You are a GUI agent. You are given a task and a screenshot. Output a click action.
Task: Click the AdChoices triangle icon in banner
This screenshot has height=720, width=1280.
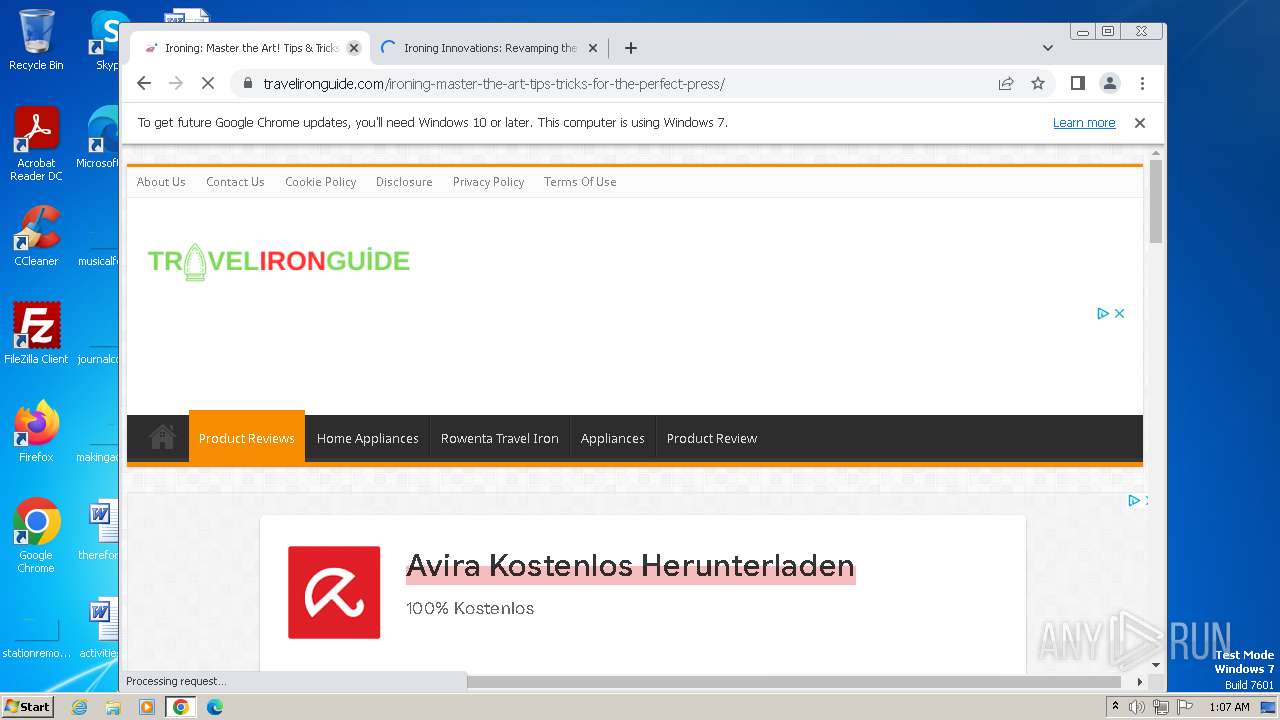tap(1103, 313)
